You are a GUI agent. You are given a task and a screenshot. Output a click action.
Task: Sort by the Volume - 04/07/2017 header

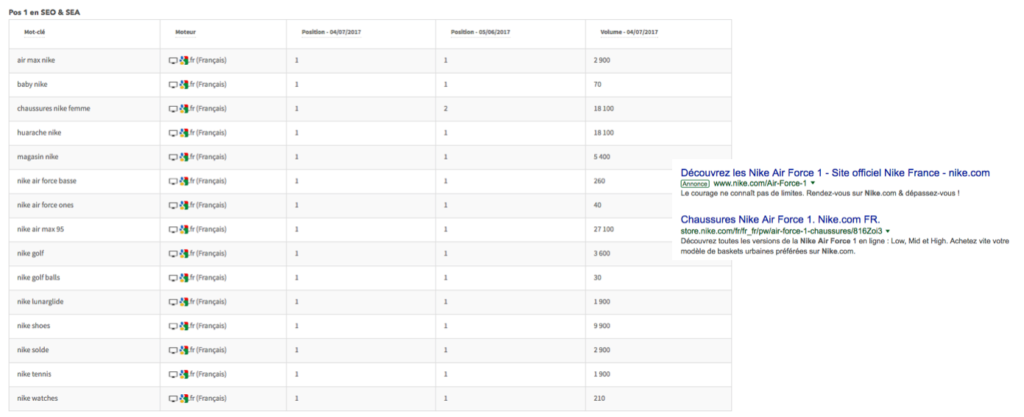[x=630, y=32]
